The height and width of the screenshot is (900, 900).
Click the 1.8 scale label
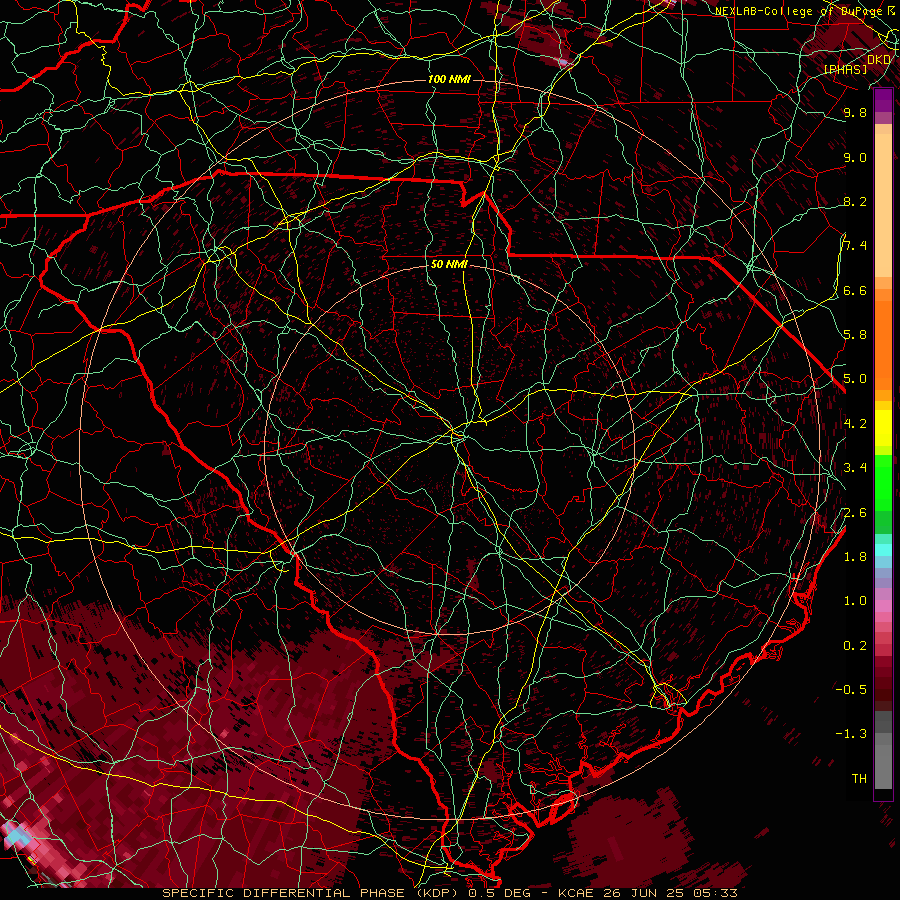855,557
